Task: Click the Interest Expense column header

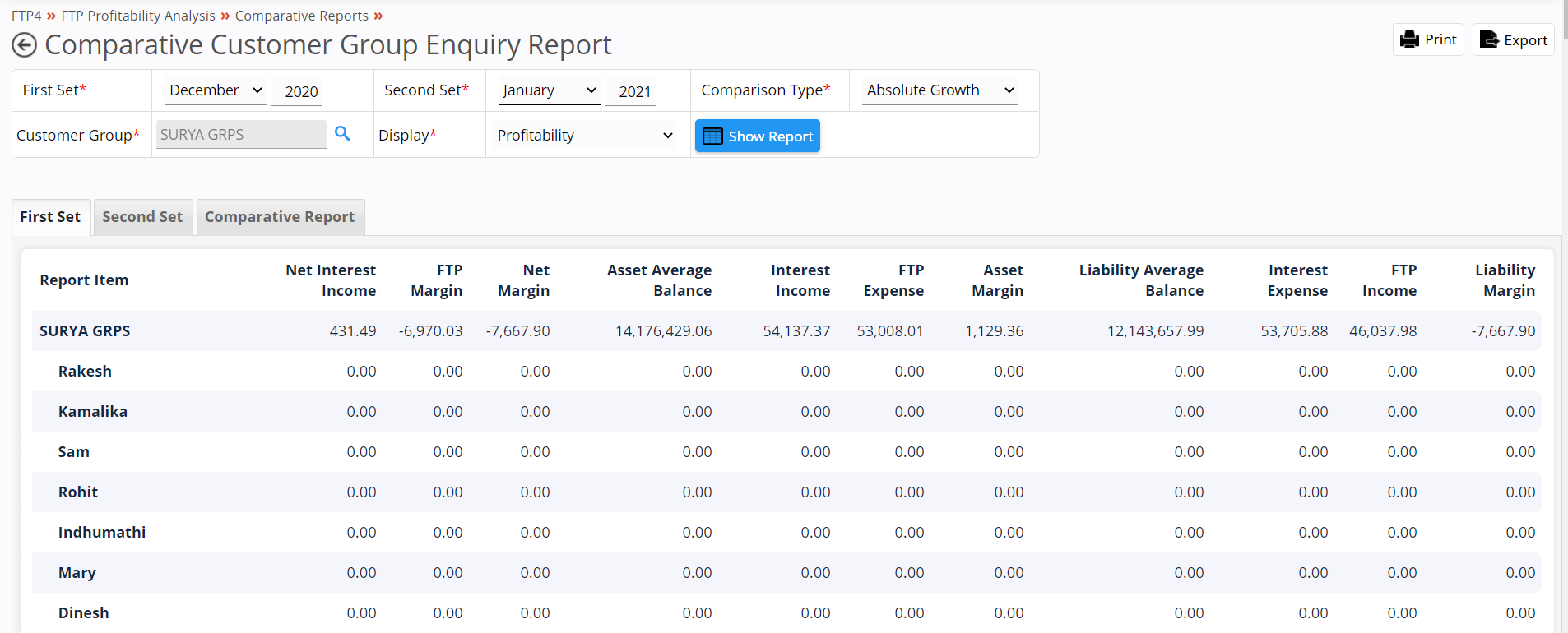Action: [1297, 280]
